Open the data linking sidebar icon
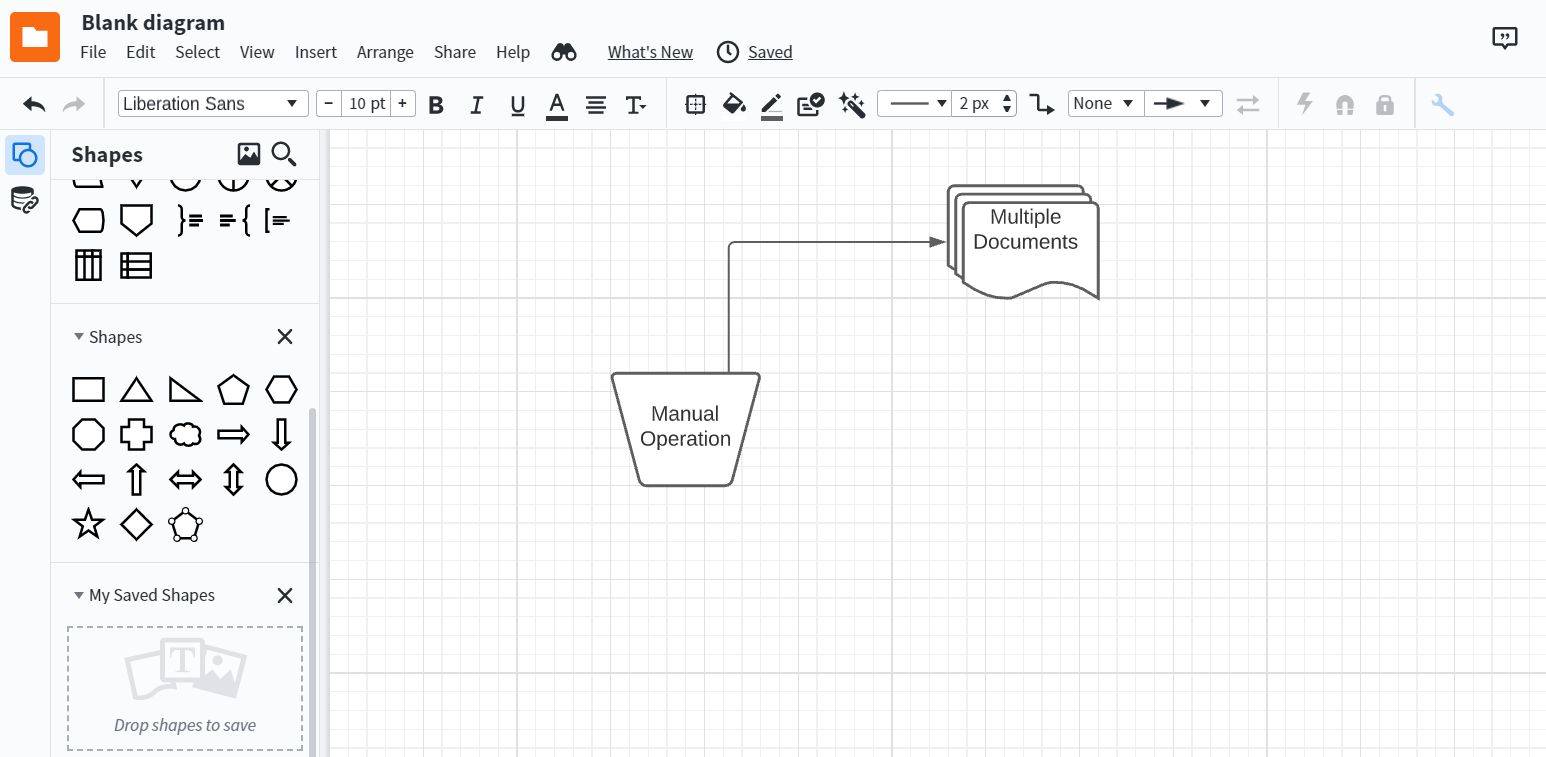Viewport: 1546px width, 757px height. click(x=24, y=200)
